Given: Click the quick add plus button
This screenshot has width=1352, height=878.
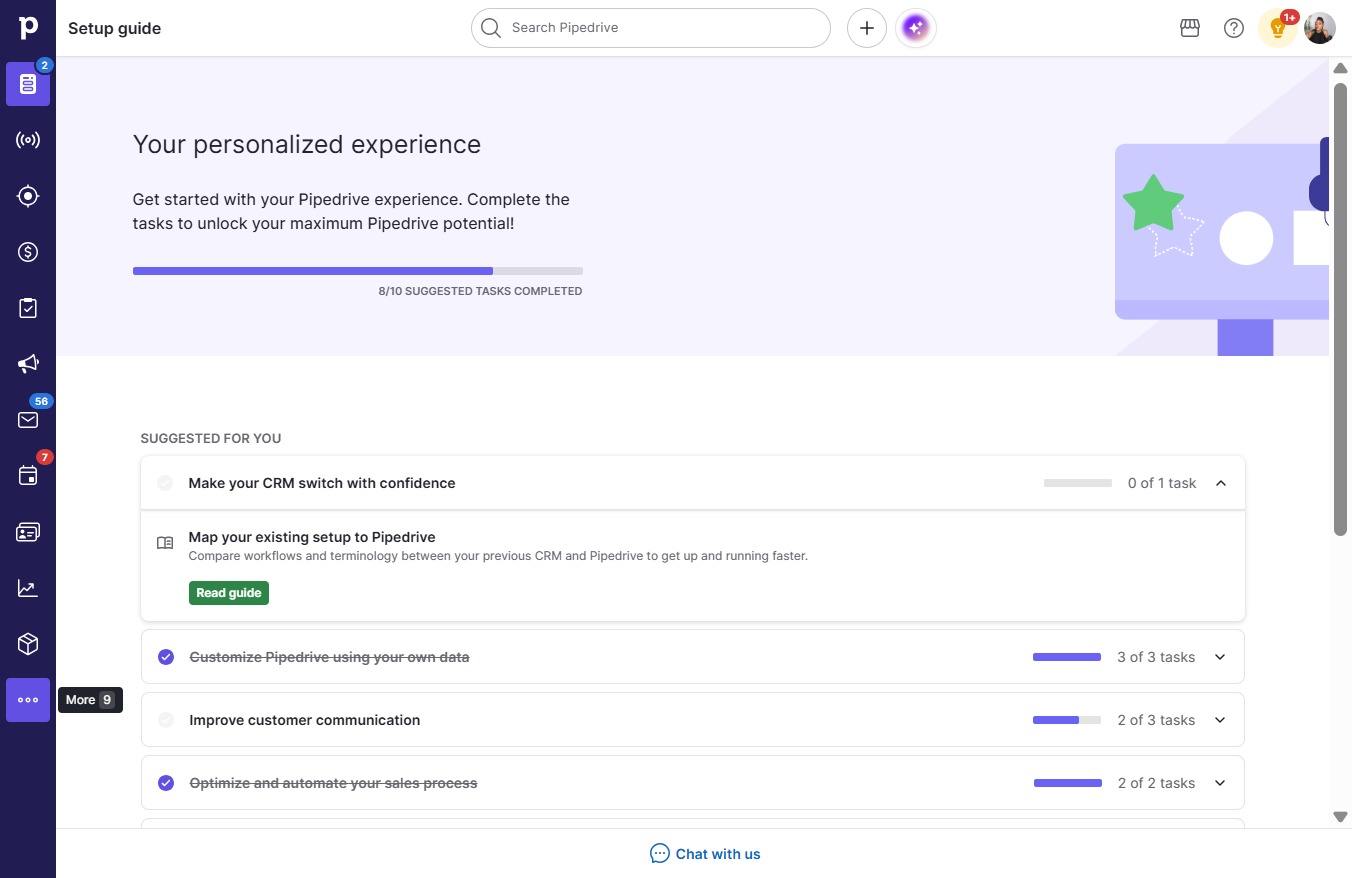Looking at the screenshot, I should 867,28.
